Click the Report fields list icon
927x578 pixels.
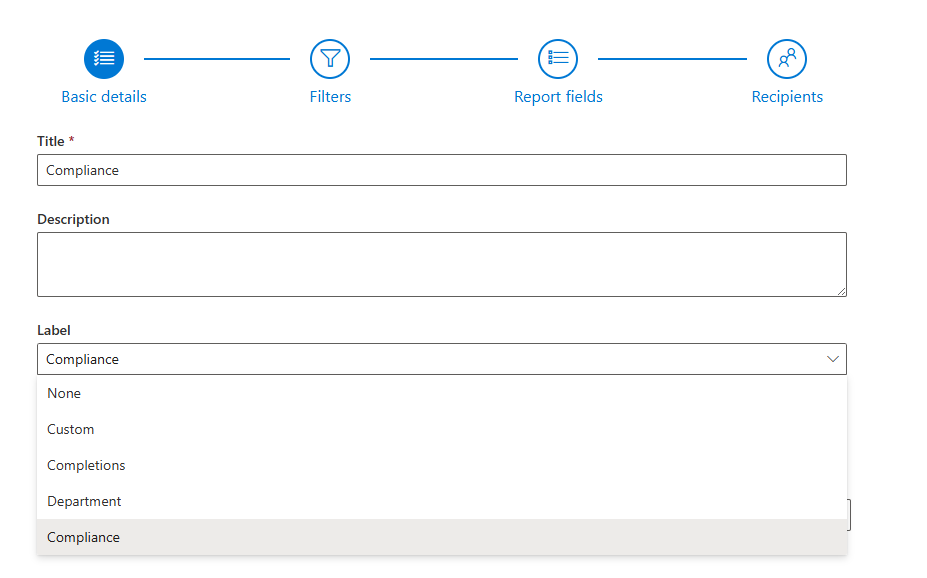coord(558,59)
